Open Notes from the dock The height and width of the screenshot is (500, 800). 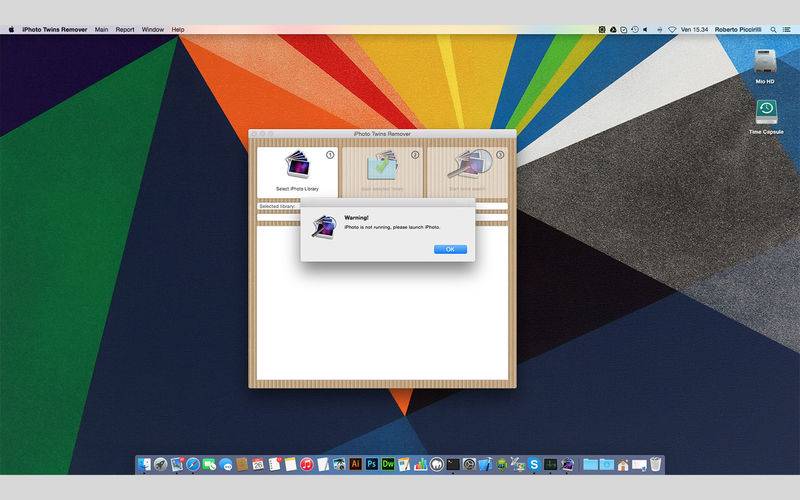pos(290,464)
